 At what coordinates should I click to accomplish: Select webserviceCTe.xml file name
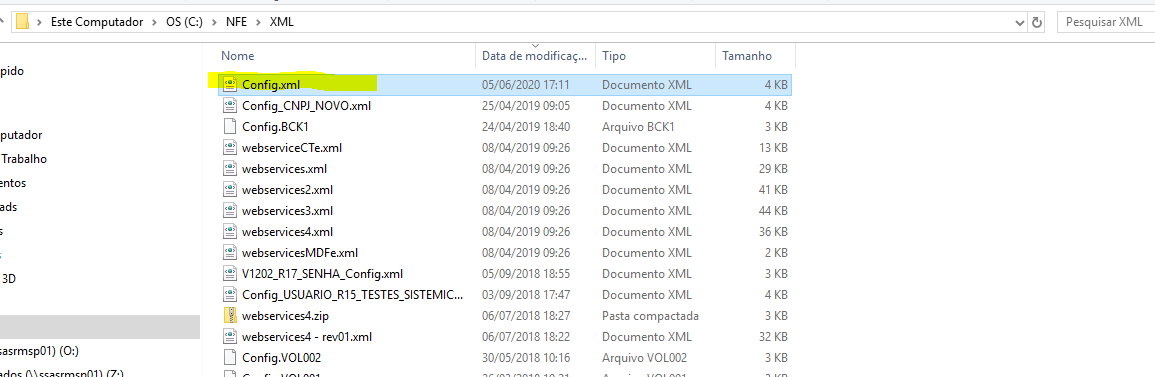click(292, 147)
